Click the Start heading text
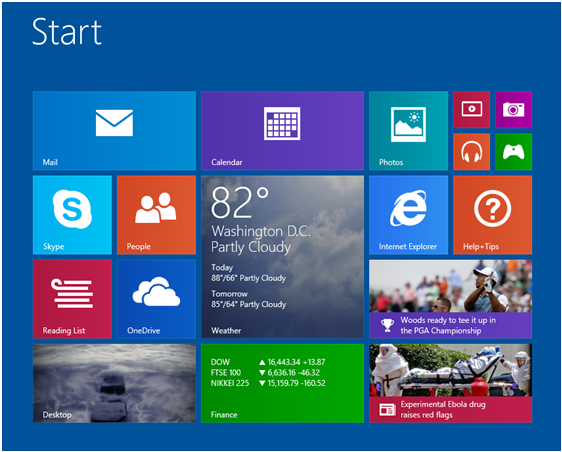Viewport: 562px width, 452px height. tap(67, 32)
